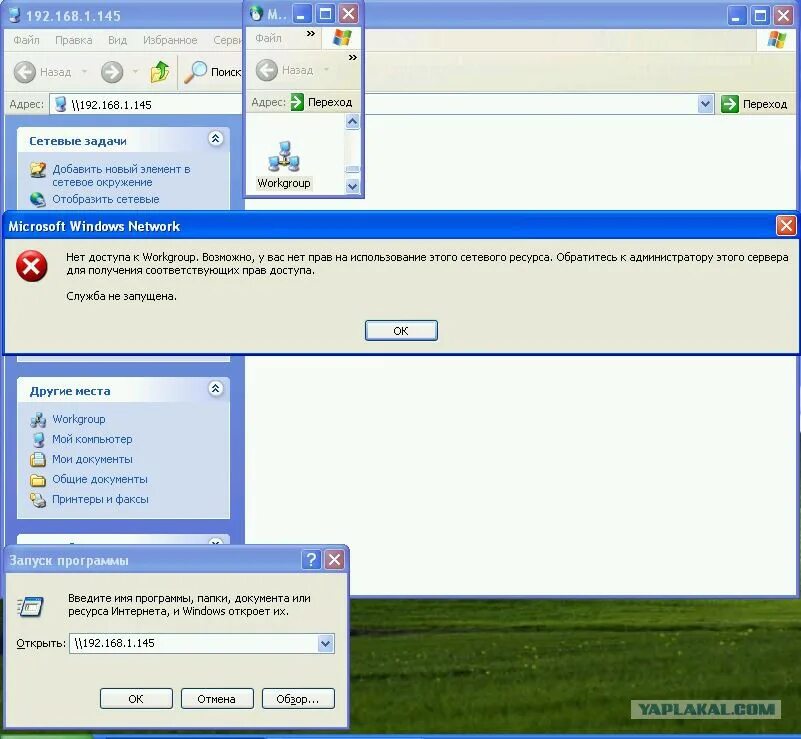Click the Run dialog help question mark
This screenshot has height=739, width=801.
tap(311, 560)
